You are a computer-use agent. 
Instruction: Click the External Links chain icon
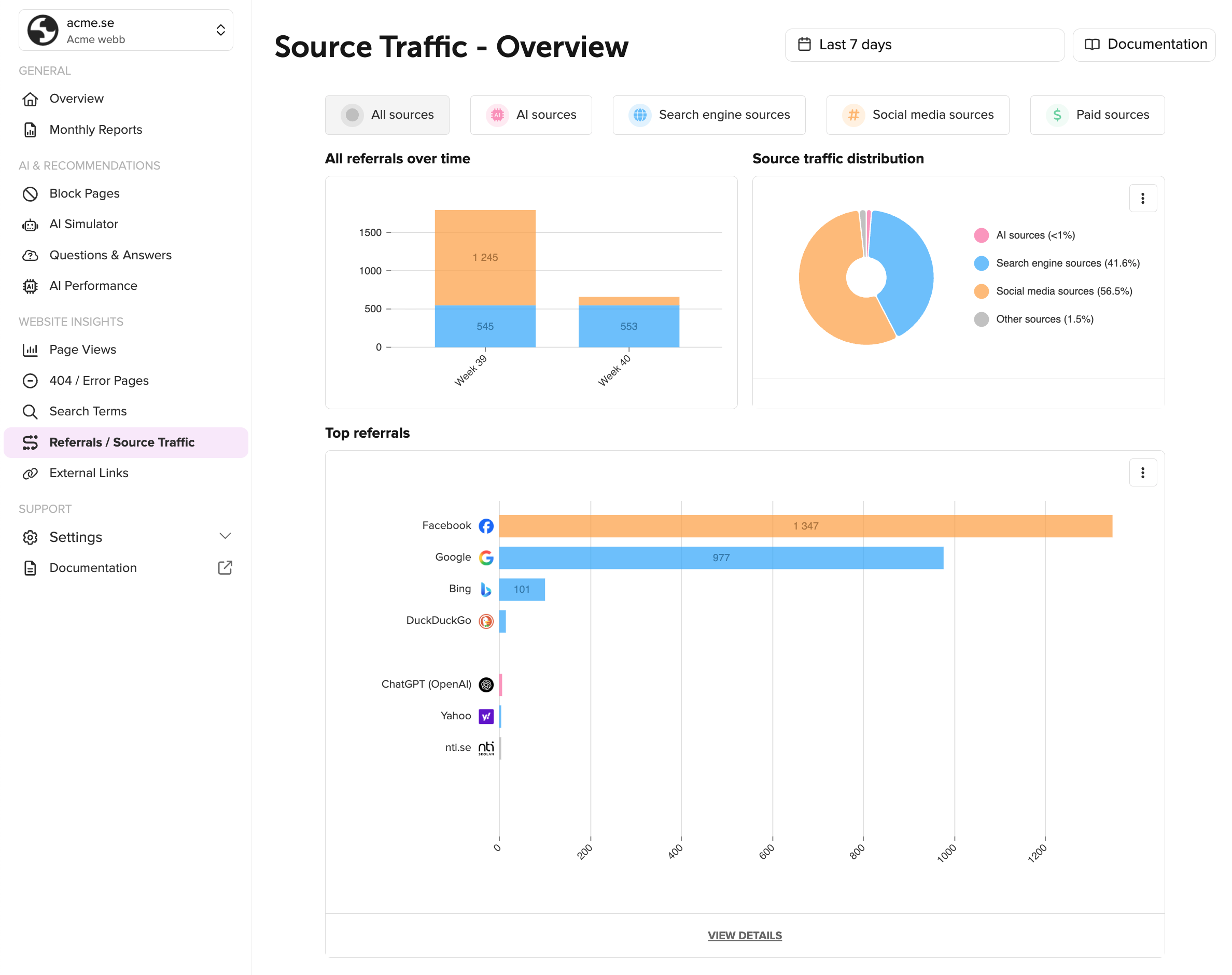tap(30, 473)
